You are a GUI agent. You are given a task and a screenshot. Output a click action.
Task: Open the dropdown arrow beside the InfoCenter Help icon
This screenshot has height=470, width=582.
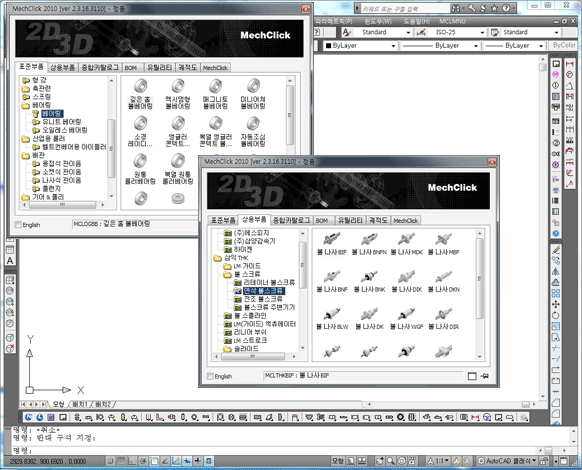click(513, 8)
